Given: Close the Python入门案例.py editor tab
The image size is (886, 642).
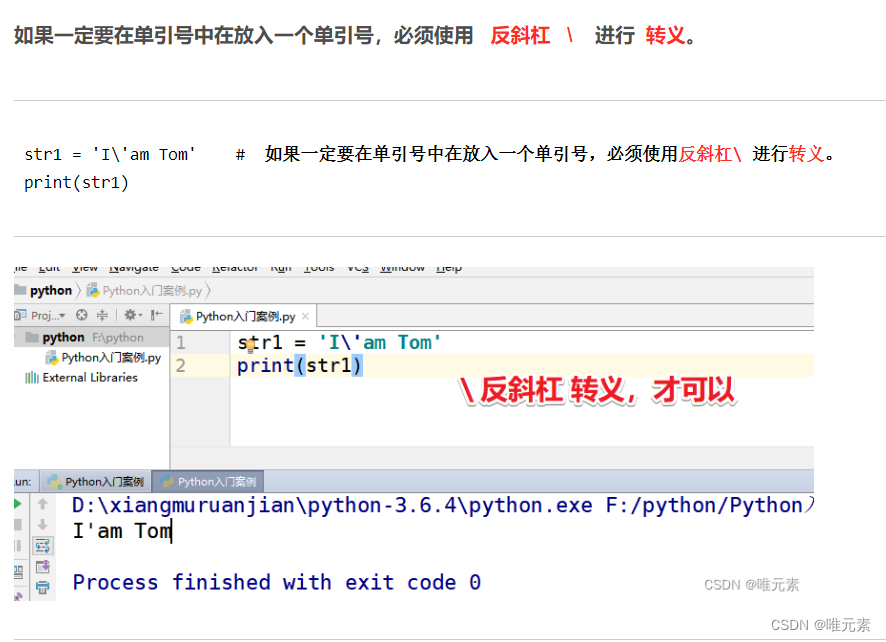Looking at the screenshot, I should click(306, 316).
